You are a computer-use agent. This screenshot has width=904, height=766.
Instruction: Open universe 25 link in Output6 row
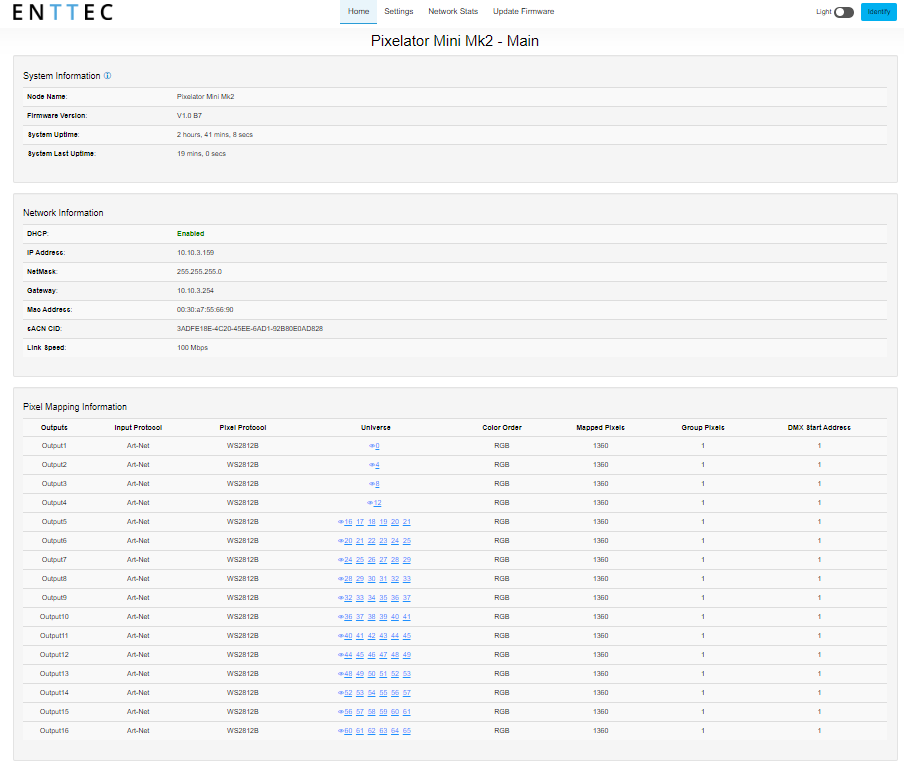(x=406, y=541)
